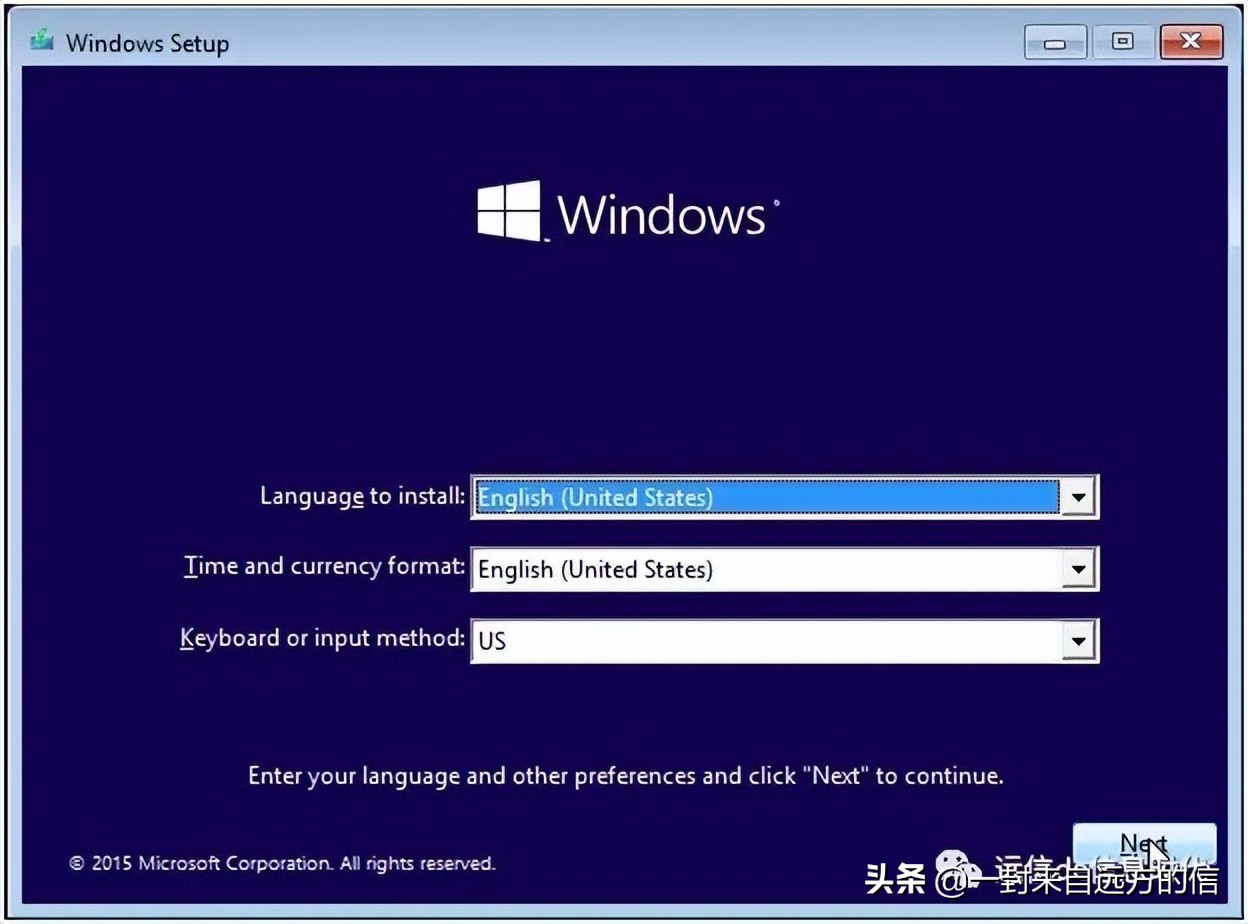Image resolution: width=1248 pixels, height=924 pixels.
Task: Open the Time and currency format dropdown
Action: [x=1080, y=569]
